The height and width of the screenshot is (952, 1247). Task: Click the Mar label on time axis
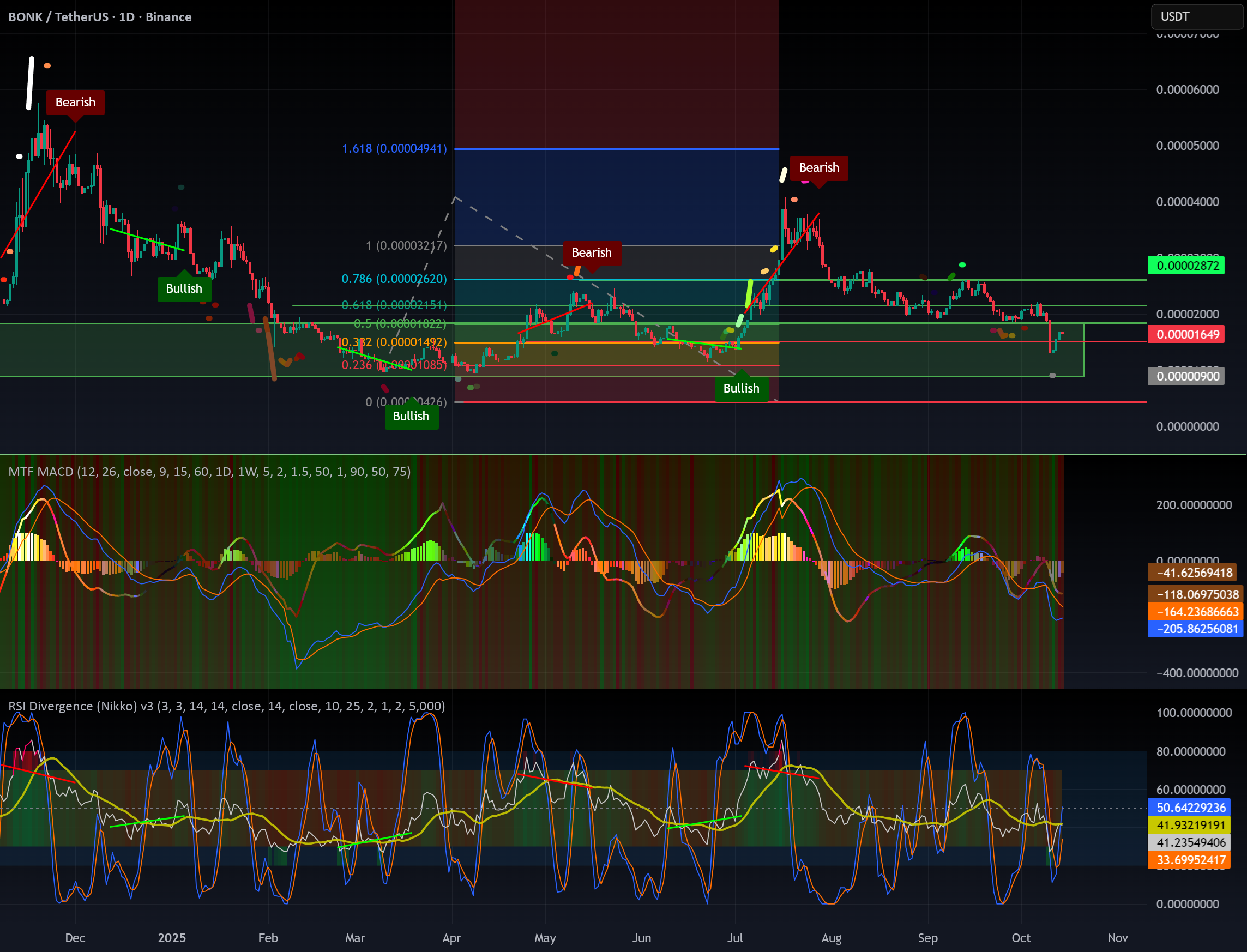pyautogui.click(x=354, y=938)
